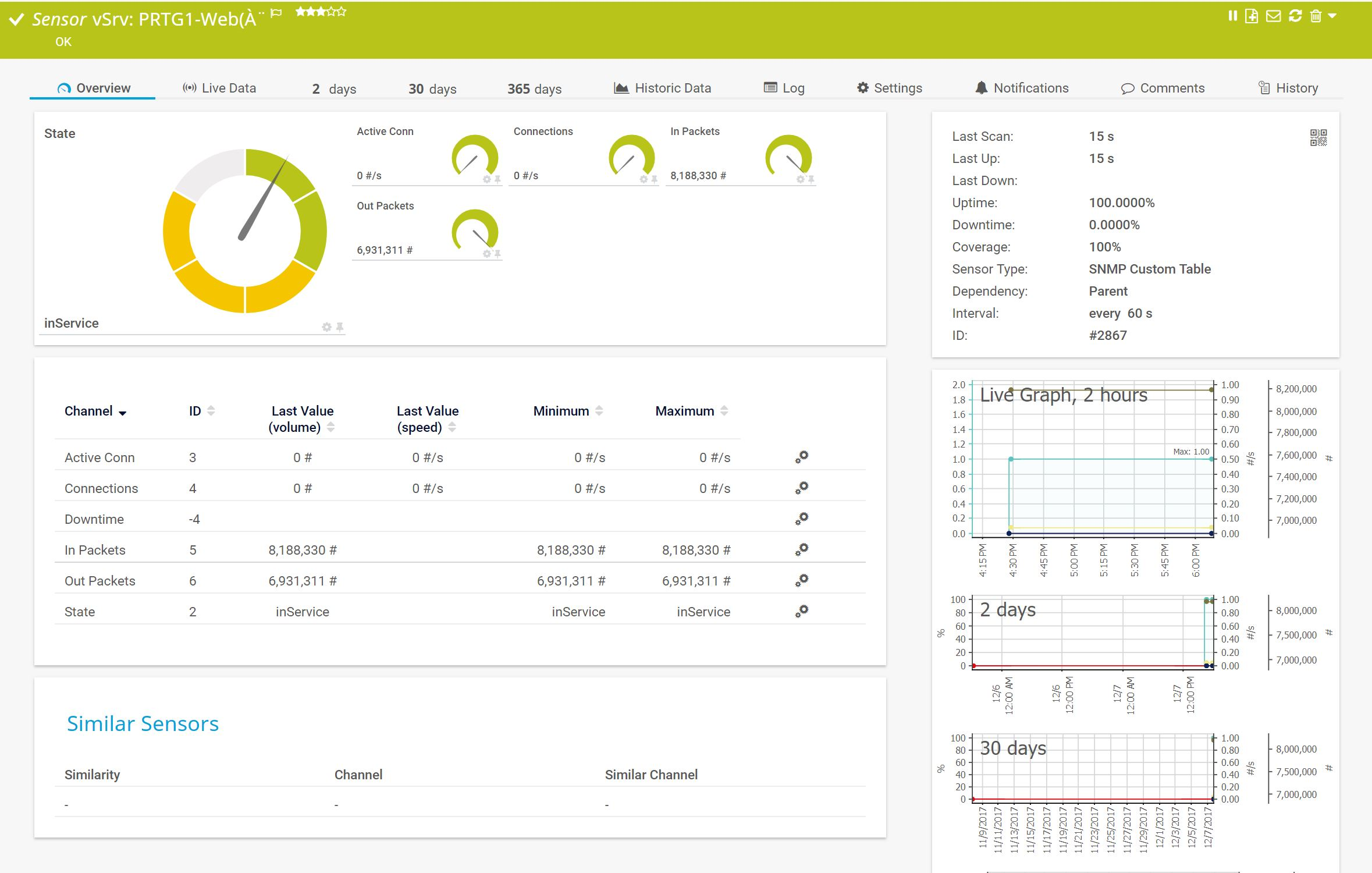Pin the Out Packets gauge
This screenshot has height=873, width=1372.
(x=497, y=254)
